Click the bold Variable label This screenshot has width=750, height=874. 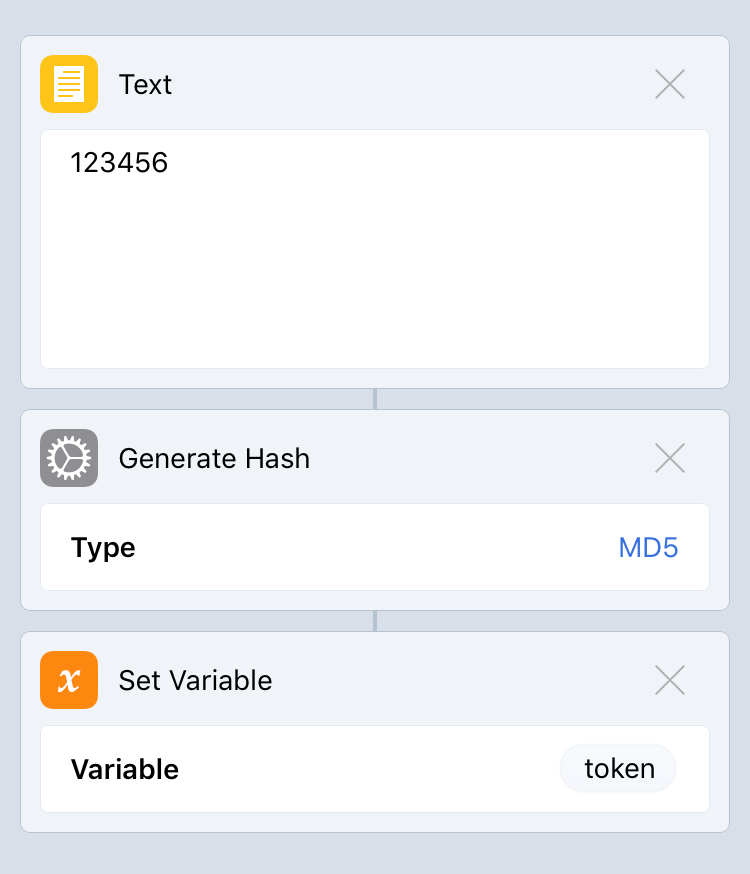pyautogui.click(x=125, y=769)
